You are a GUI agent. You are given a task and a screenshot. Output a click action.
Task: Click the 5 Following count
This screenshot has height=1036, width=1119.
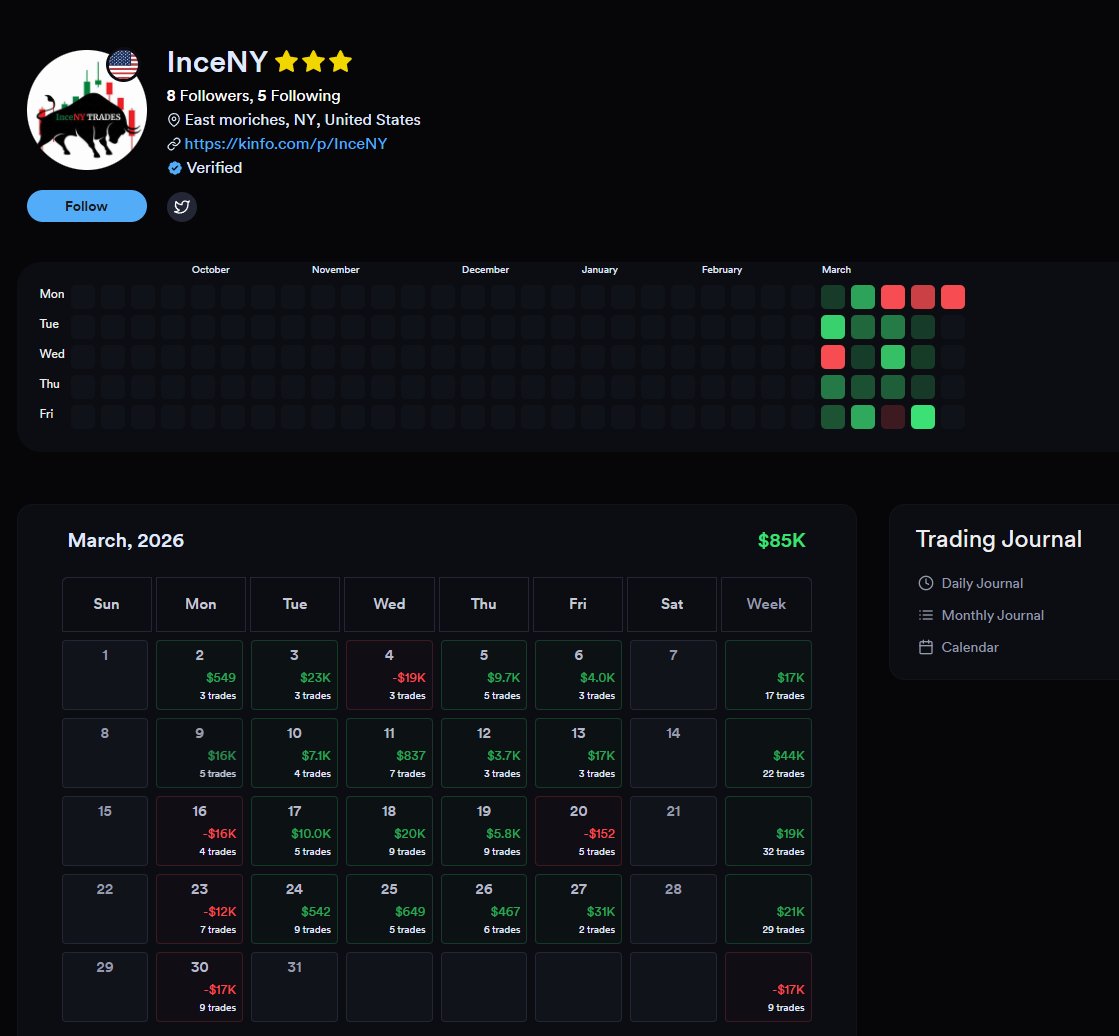tap(298, 96)
